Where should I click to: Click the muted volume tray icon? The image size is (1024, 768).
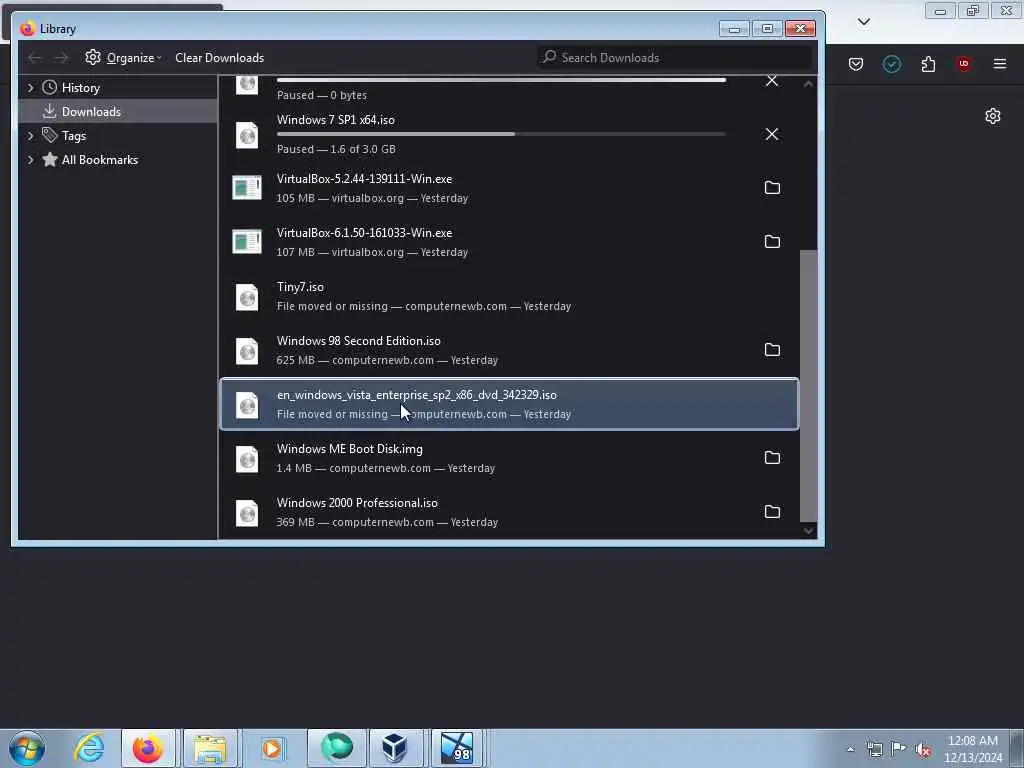923,750
